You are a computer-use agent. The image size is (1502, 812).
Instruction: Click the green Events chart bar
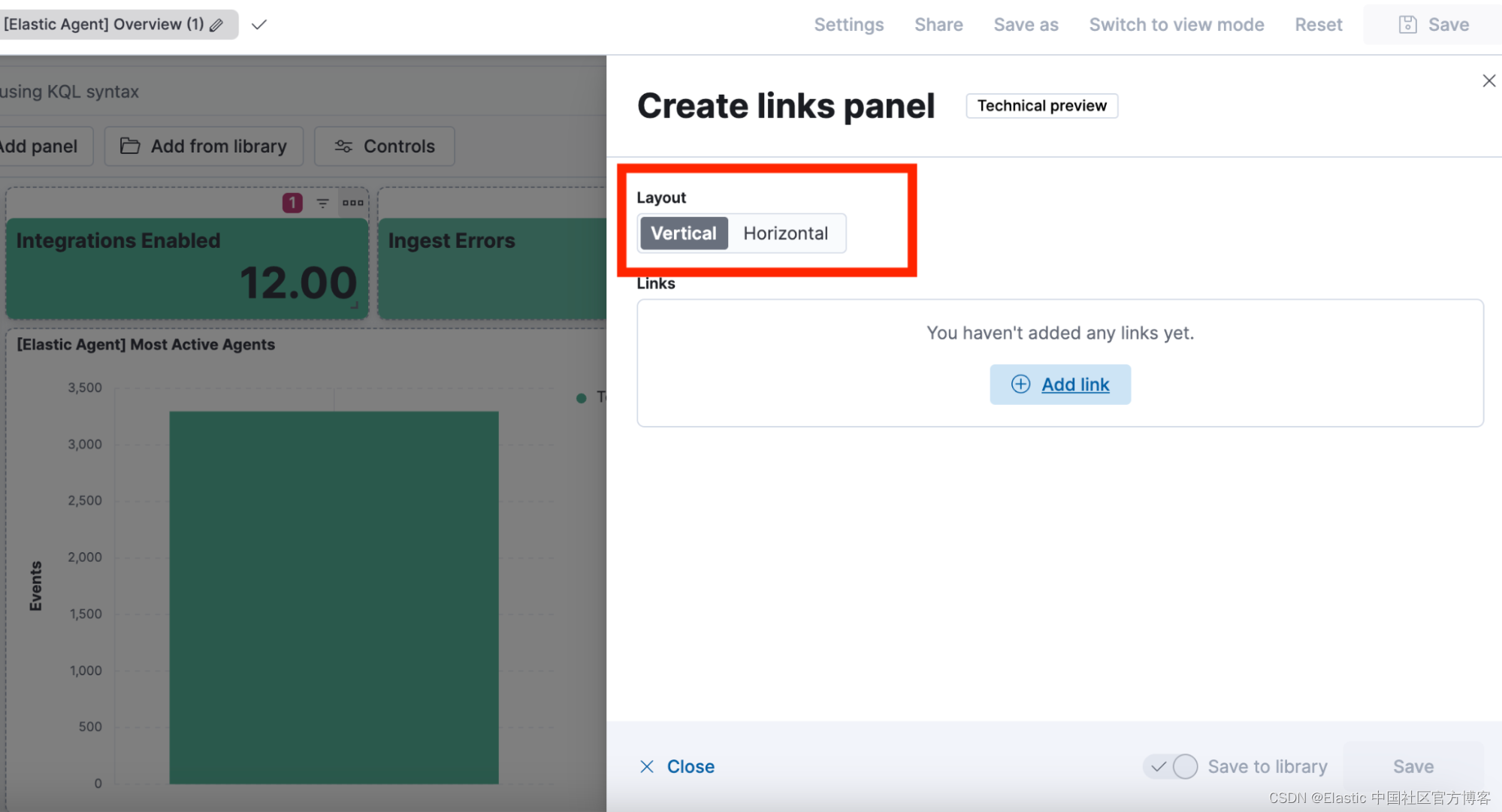click(x=334, y=597)
